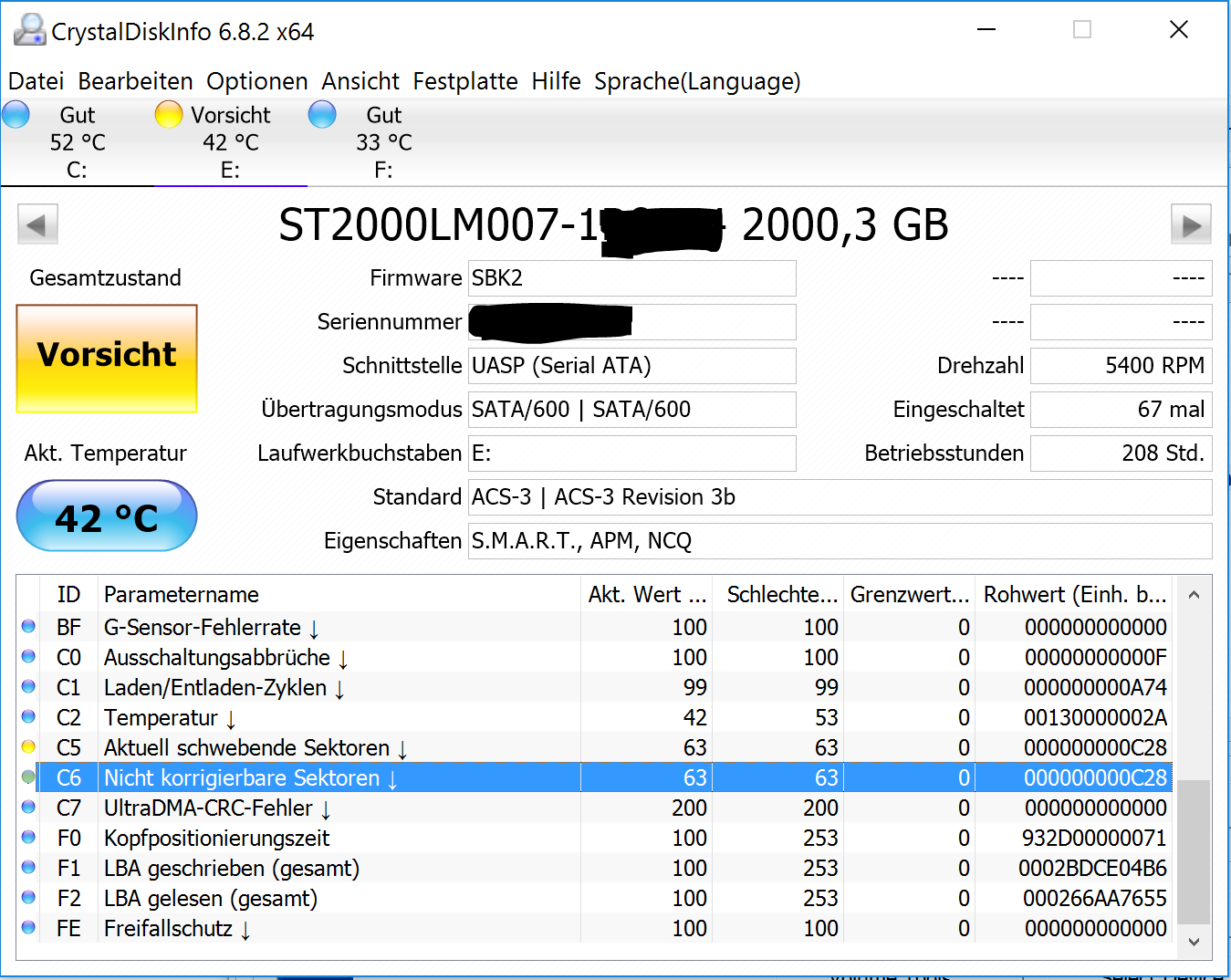Select the LBA gelesen (gesamt) row
The height and width of the screenshot is (980, 1231).
[596, 899]
